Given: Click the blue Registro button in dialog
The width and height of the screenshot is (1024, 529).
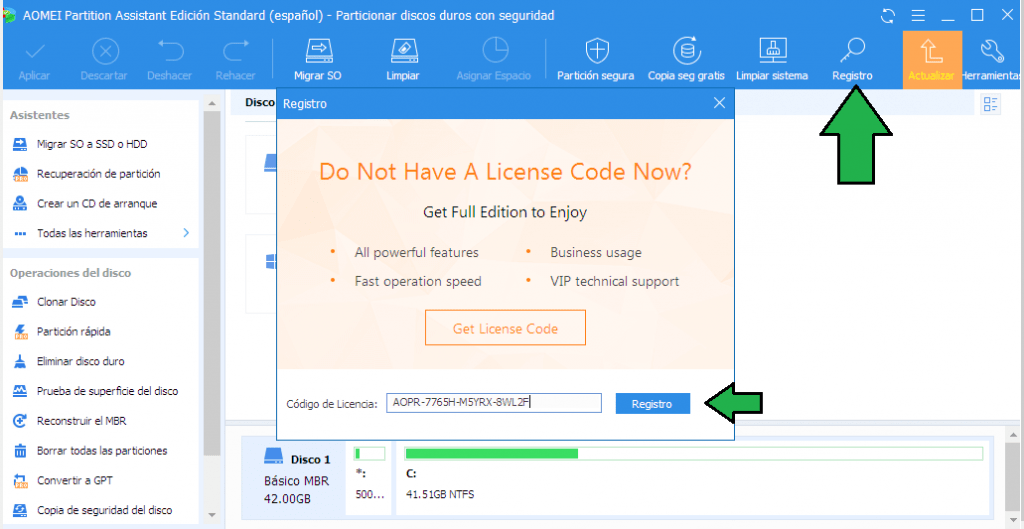Looking at the screenshot, I should coord(652,404).
